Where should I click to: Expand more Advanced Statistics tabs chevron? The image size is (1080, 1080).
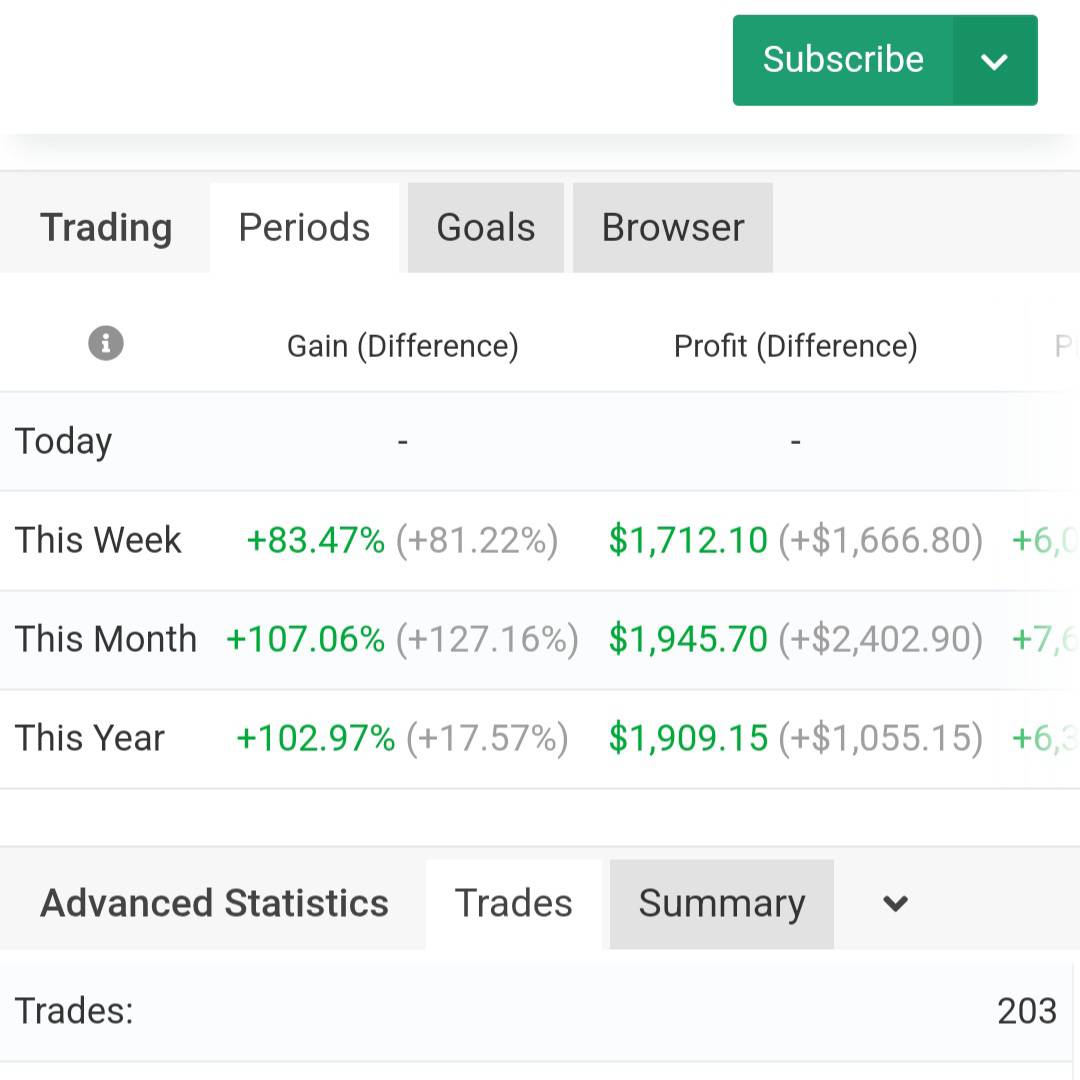point(895,904)
